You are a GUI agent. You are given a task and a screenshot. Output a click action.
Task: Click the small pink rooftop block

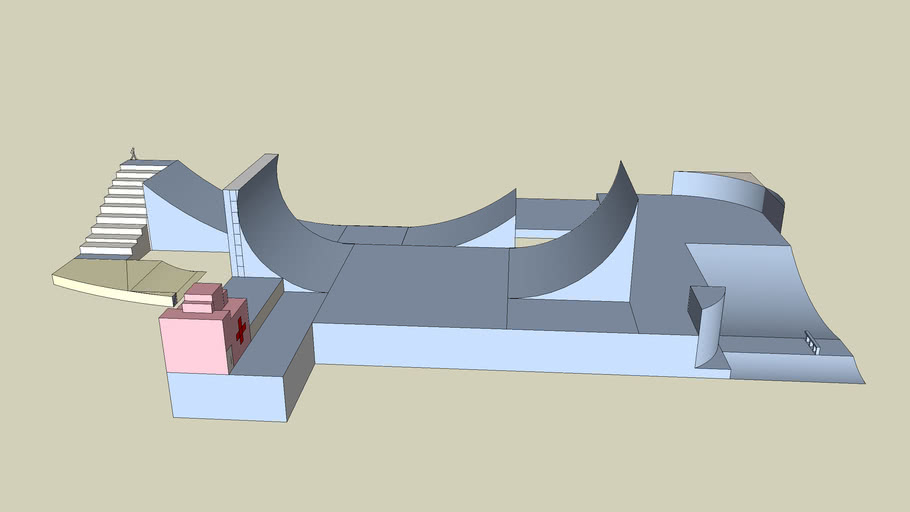click(x=203, y=293)
